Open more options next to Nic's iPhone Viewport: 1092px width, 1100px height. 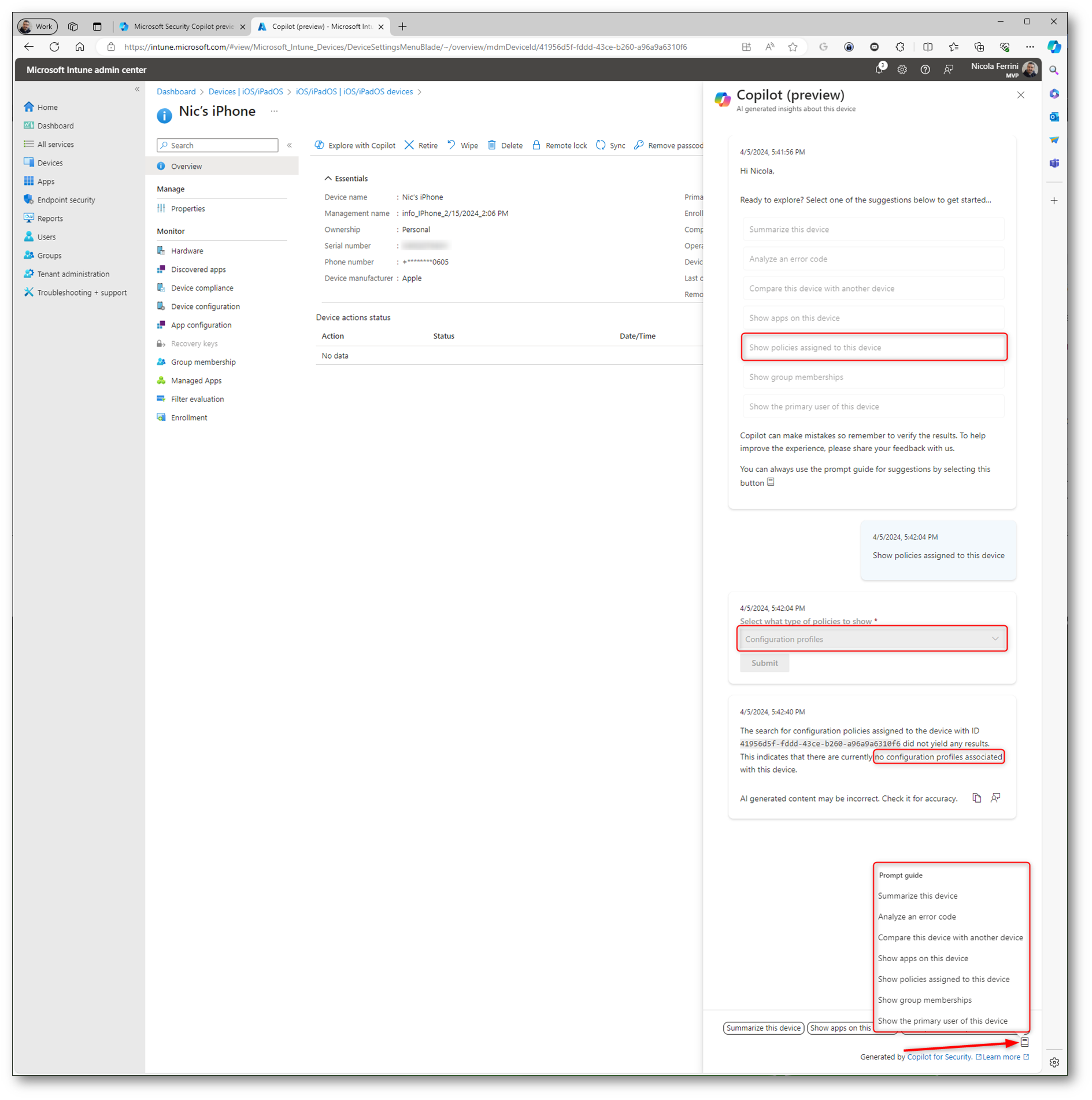tap(274, 111)
